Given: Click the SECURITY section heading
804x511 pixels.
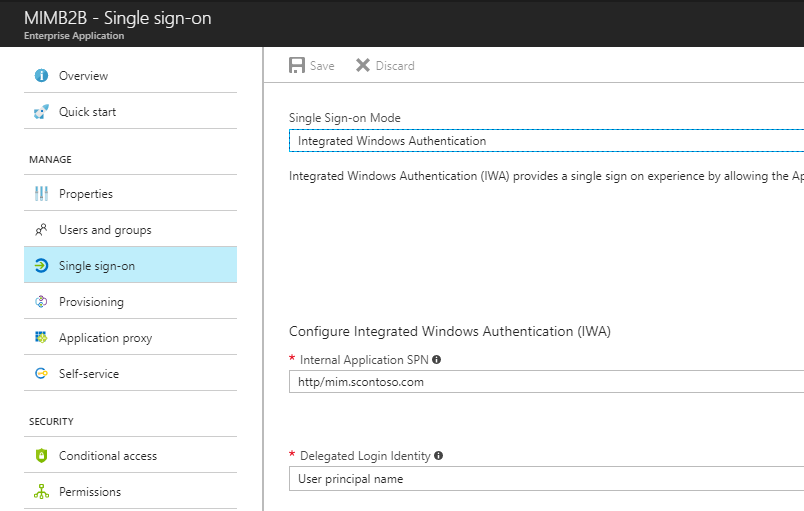Looking at the screenshot, I should click(x=51, y=421).
